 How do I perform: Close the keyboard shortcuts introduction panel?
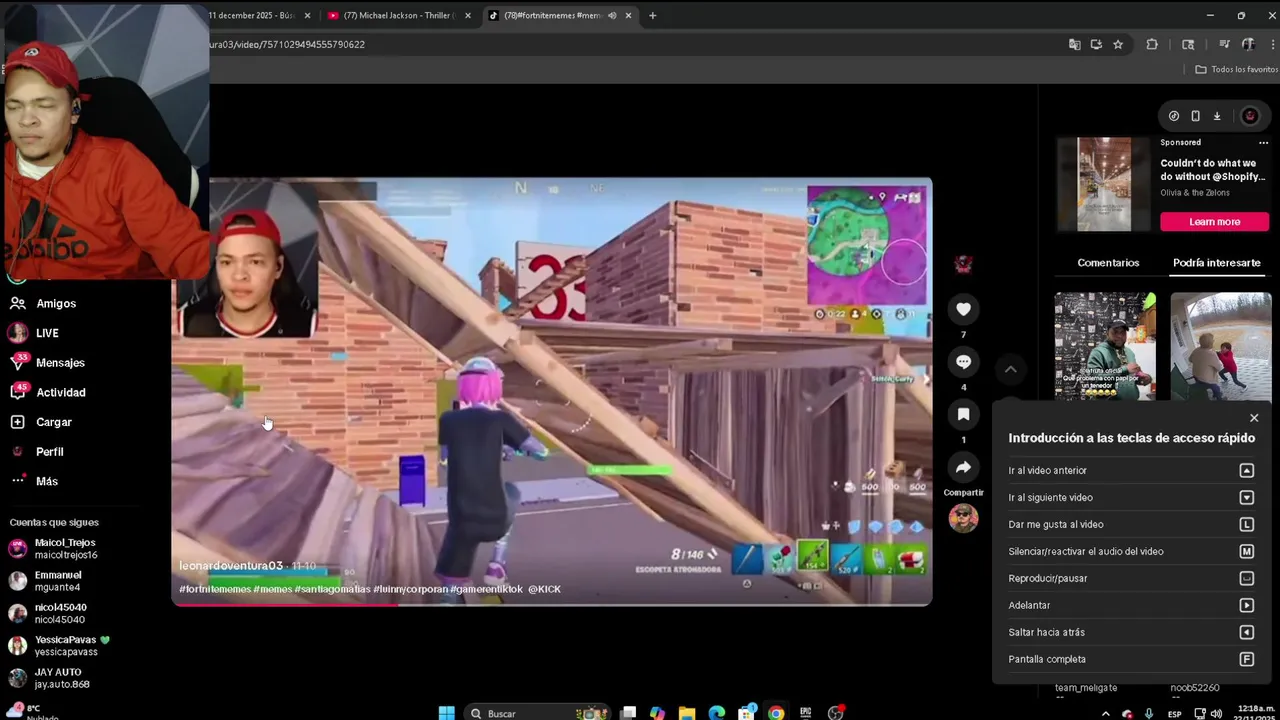(1254, 418)
